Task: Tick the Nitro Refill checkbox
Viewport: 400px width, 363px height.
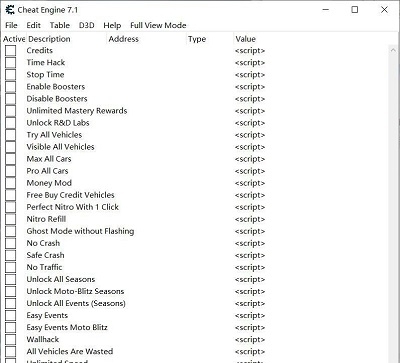Action: tap(10, 219)
